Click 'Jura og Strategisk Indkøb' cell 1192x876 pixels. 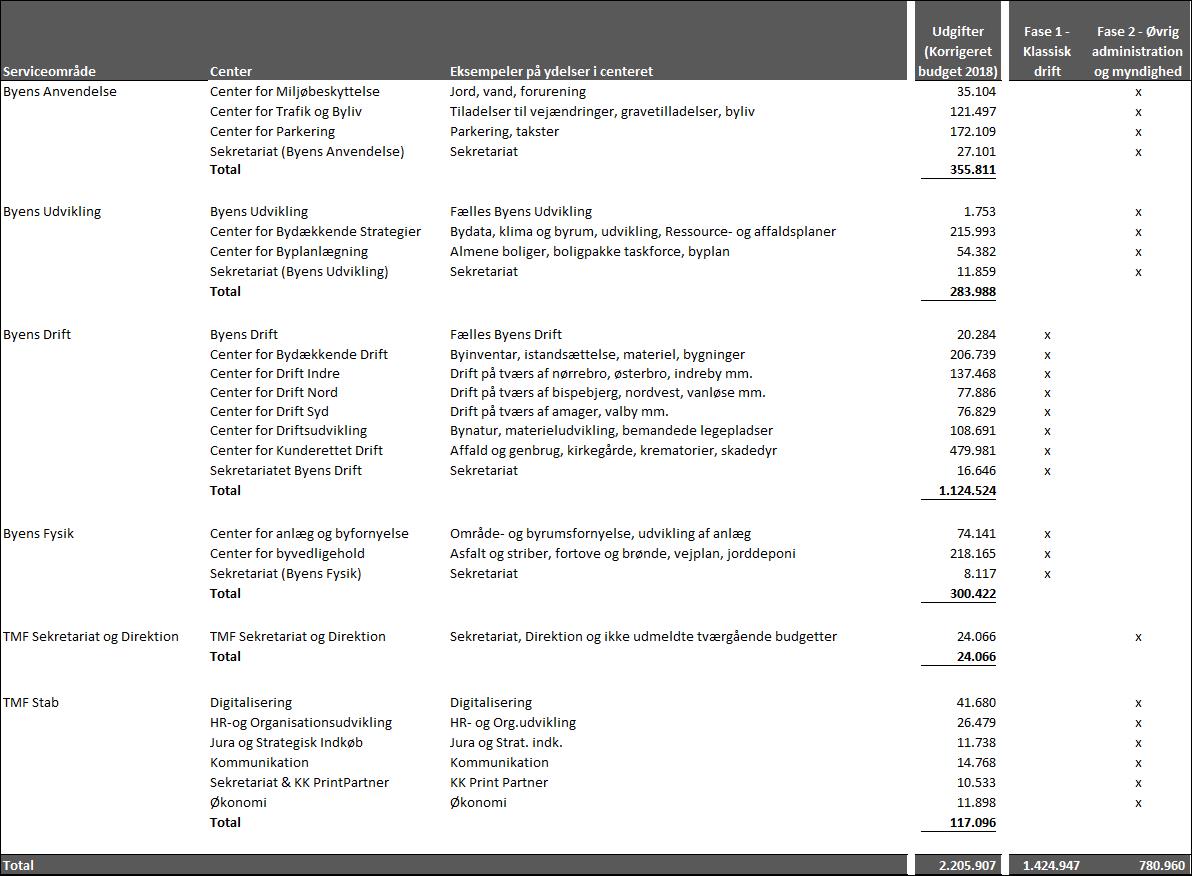(287, 742)
